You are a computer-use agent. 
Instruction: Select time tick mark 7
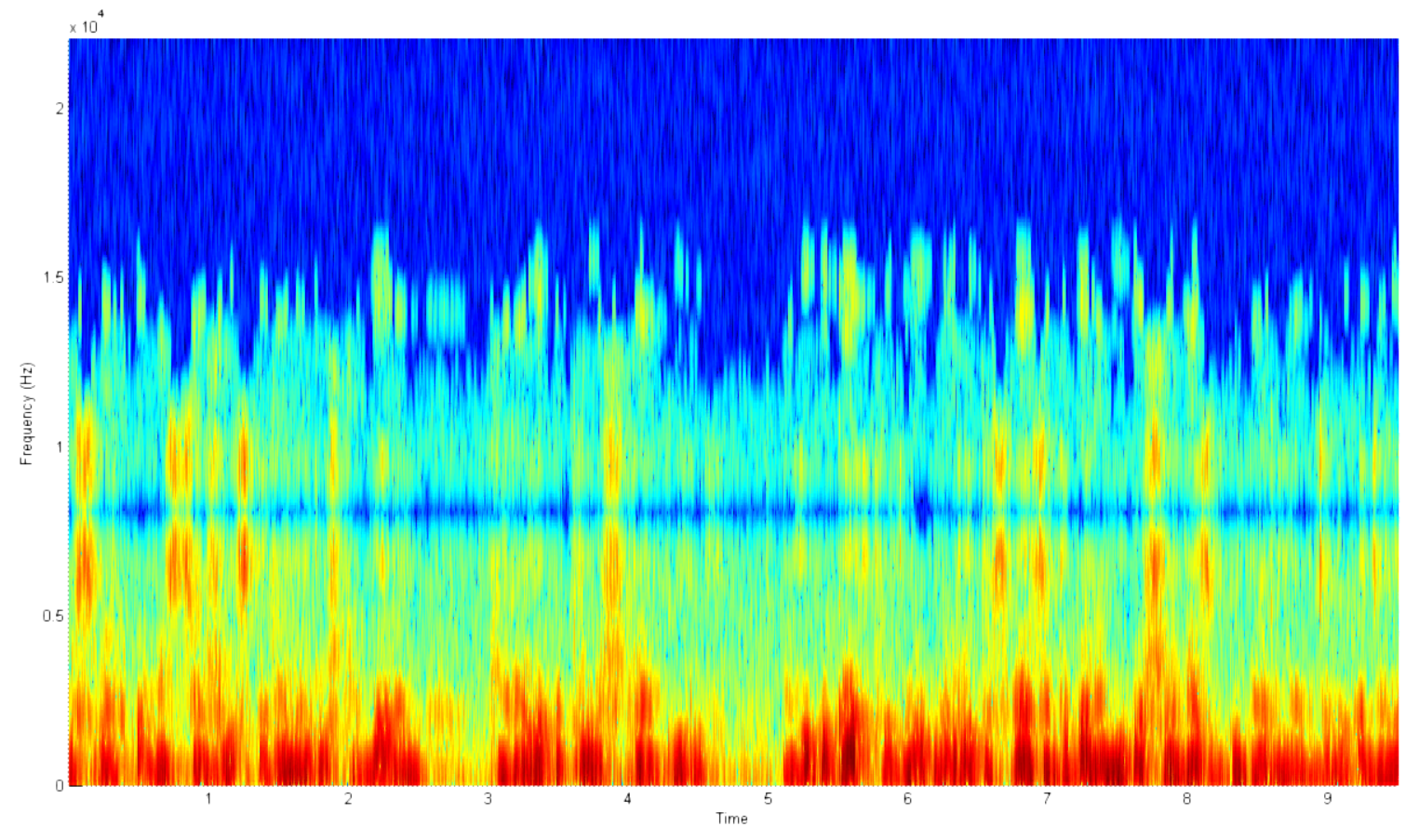(x=1047, y=799)
